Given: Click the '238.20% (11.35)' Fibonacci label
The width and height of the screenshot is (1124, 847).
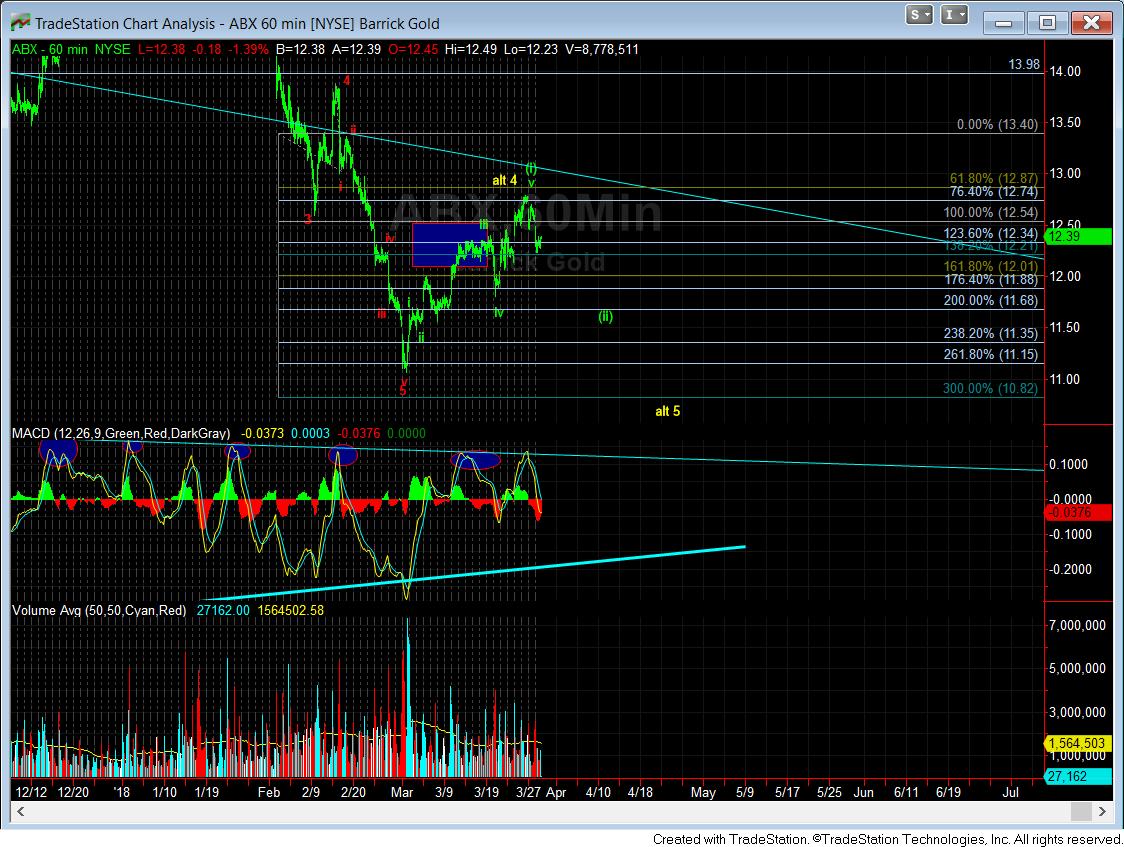Looking at the screenshot, I should click(991, 334).
